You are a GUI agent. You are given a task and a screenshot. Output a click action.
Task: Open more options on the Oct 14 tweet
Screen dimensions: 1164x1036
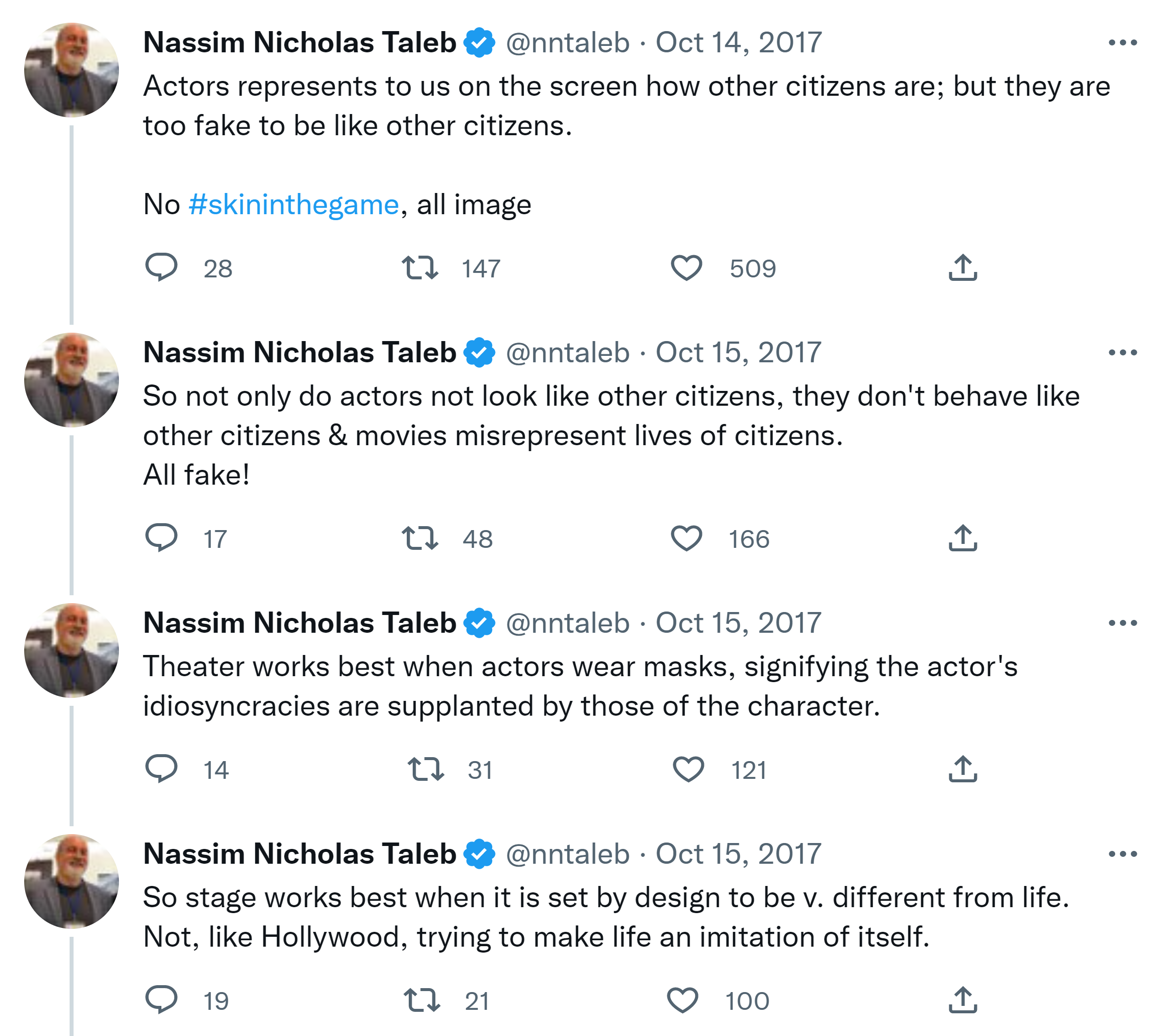(1123, 43)
